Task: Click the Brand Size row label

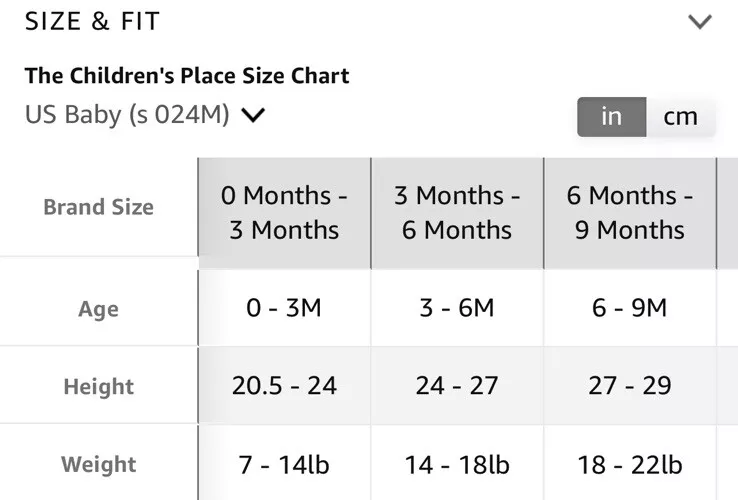Action: (x=99, y=207)
